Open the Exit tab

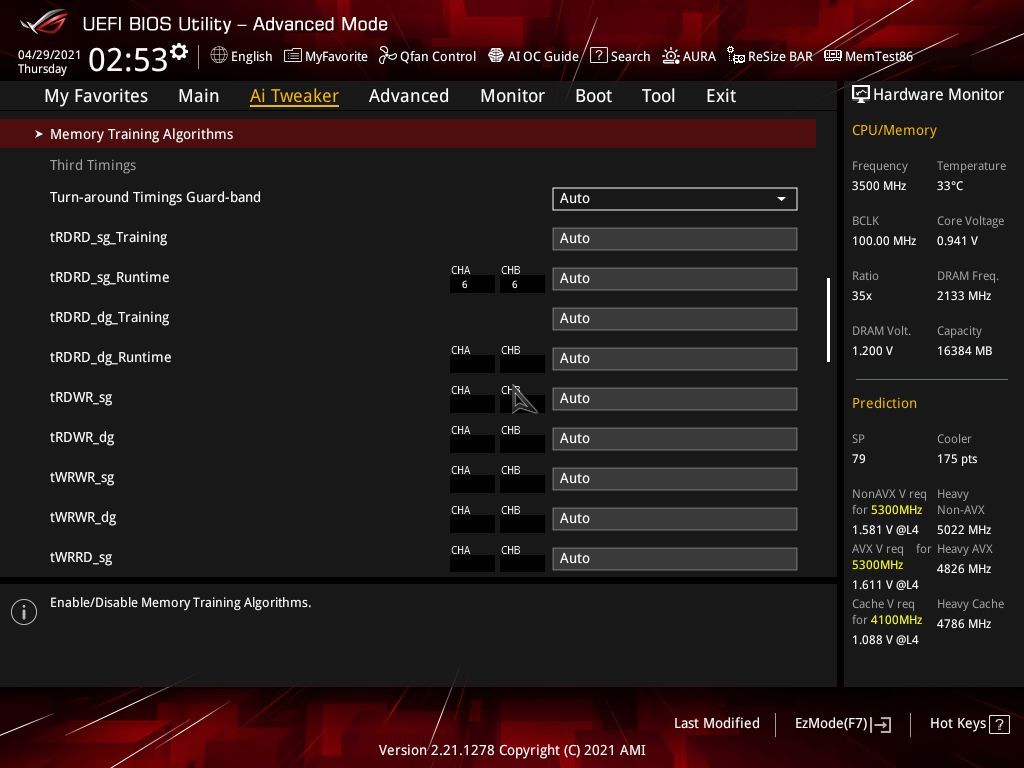721,96
